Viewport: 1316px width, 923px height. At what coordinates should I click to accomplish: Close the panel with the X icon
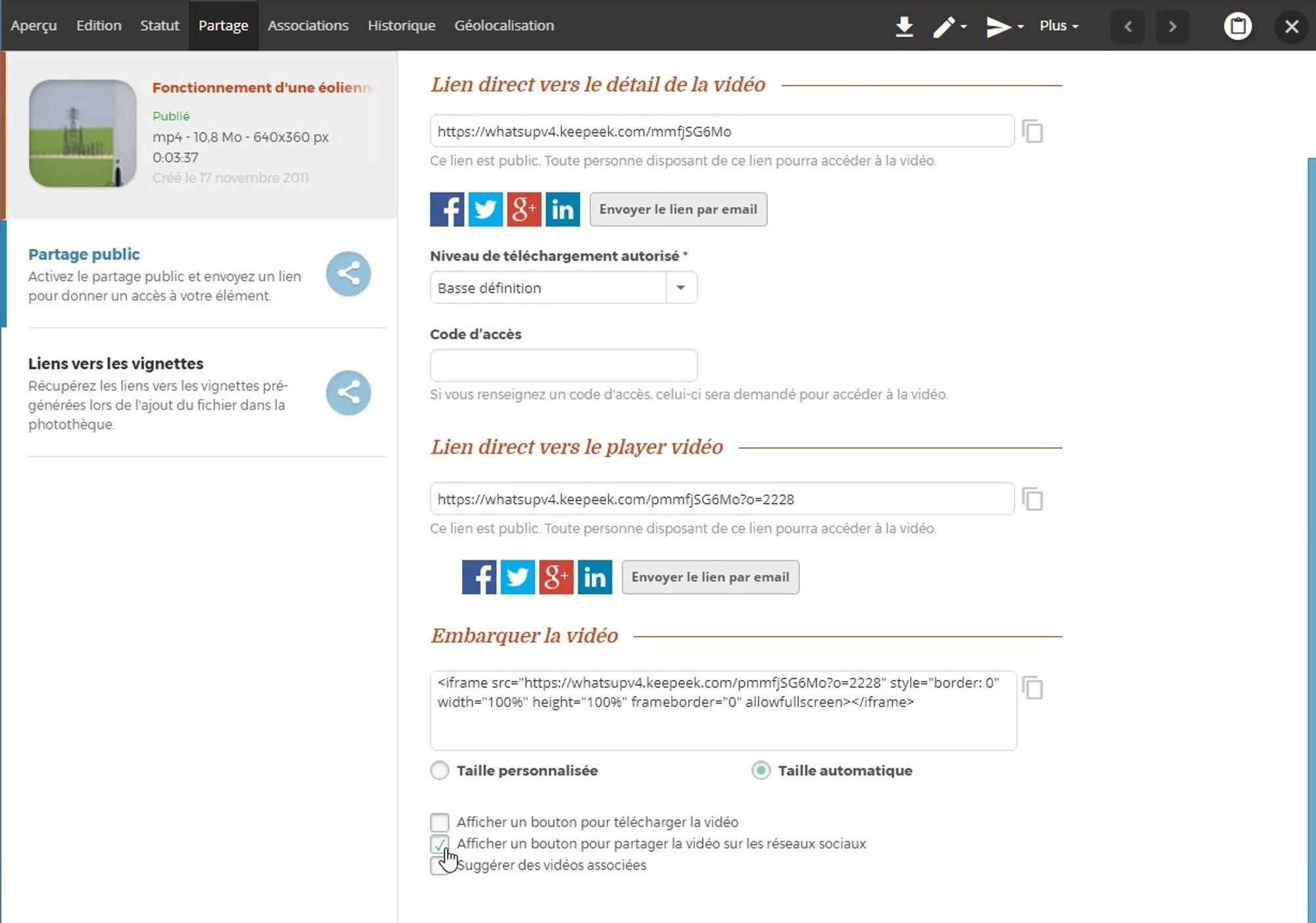point(1292,26)
